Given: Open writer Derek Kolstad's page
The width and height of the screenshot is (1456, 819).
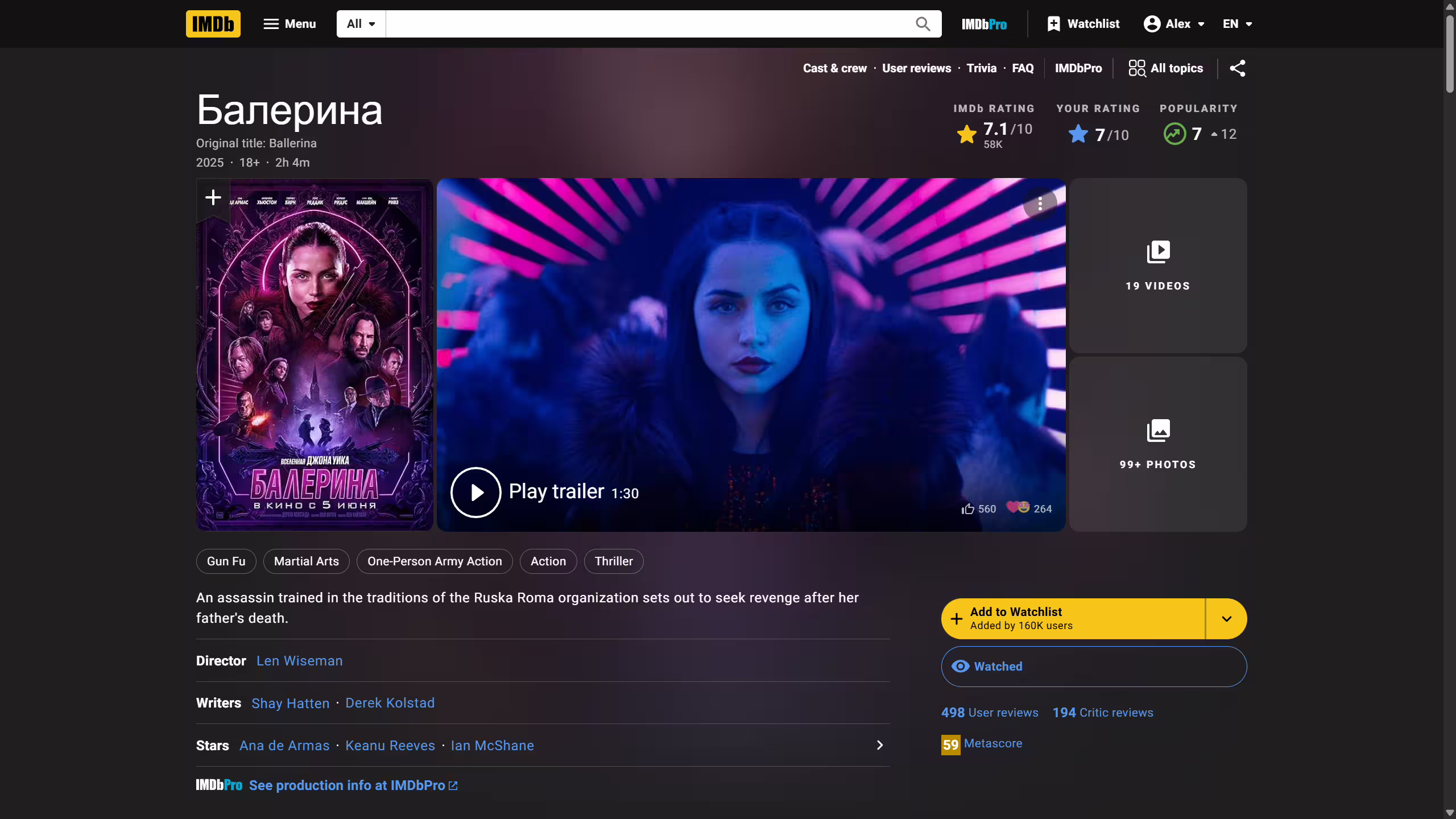Looking at the screenshot, I should [390, 704].
